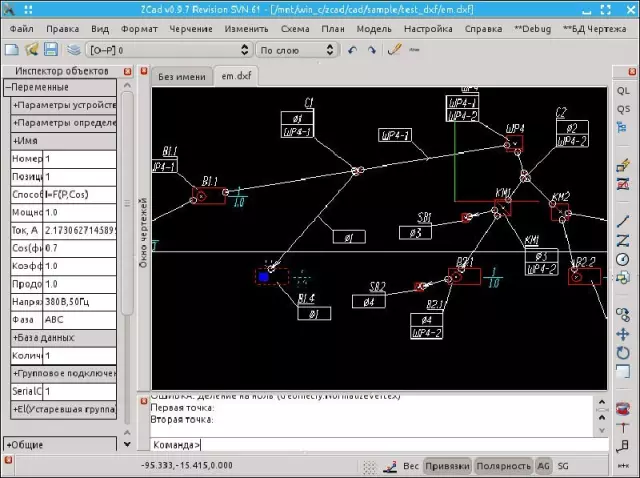Toggle the Привязки snap mode
This screenshot has height=478, width=640.
click(x=446, y=466)
